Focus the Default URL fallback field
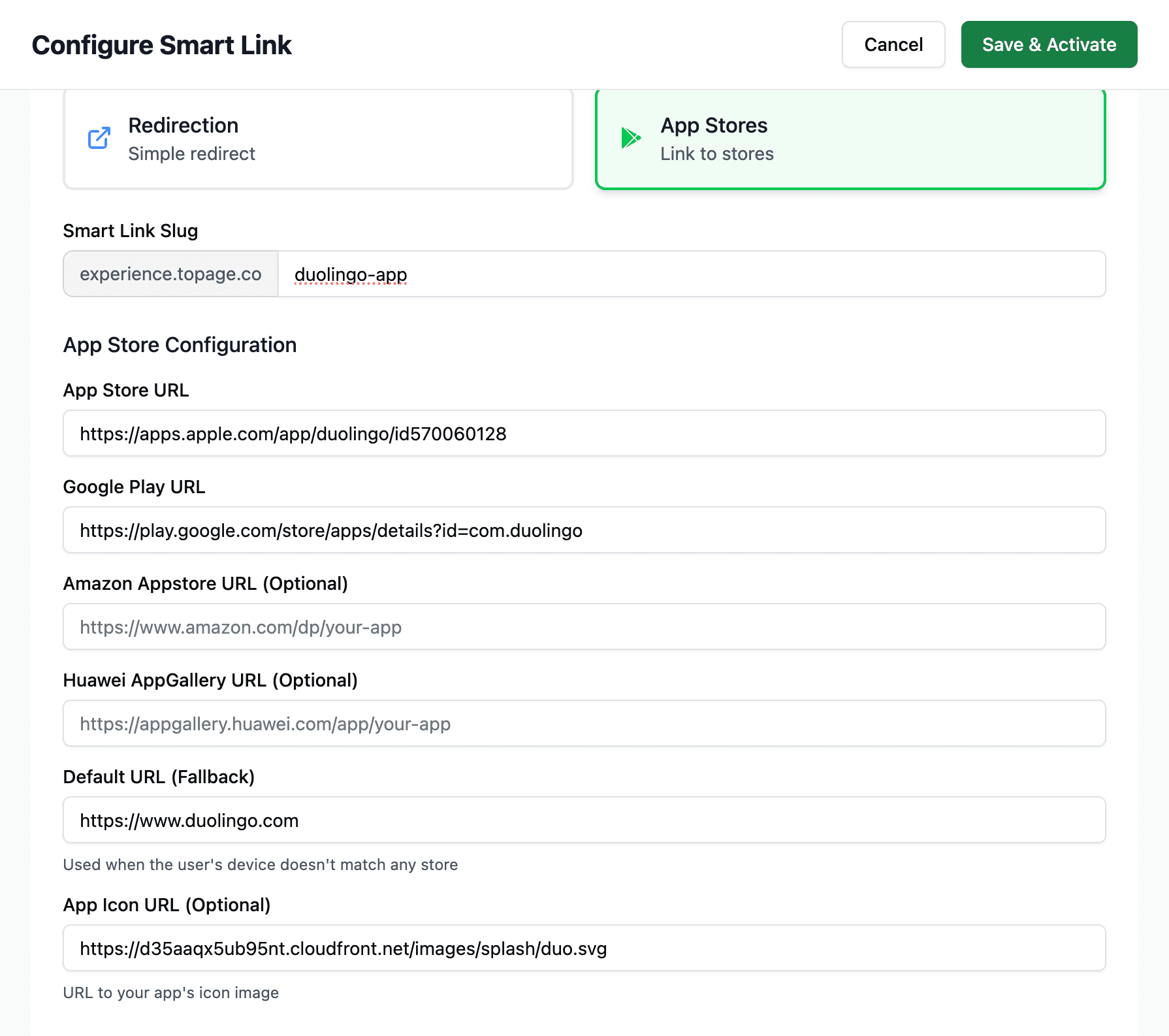Screen dimensions: 1169x1036 coord(584,820)
